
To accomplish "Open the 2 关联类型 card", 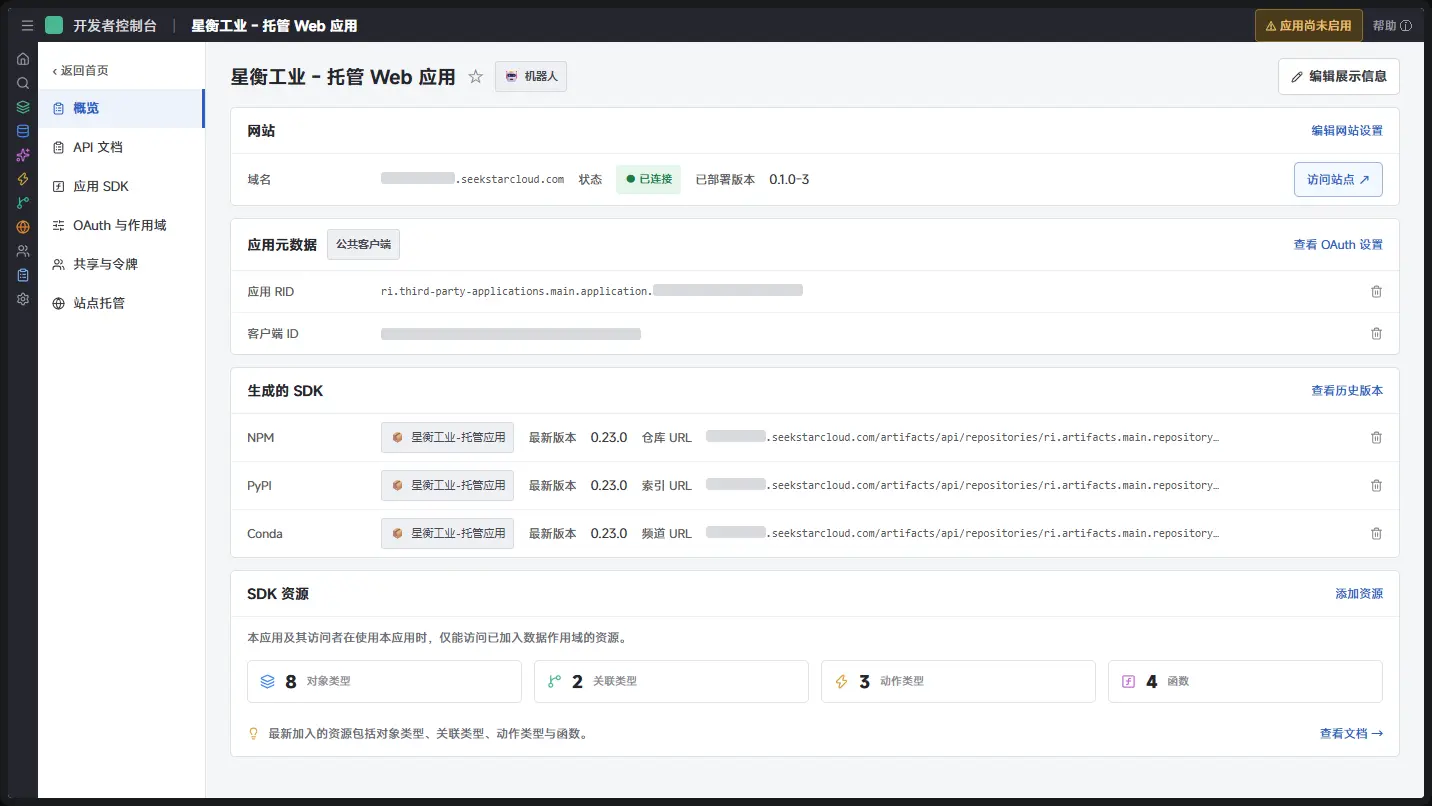I will 671,681.
